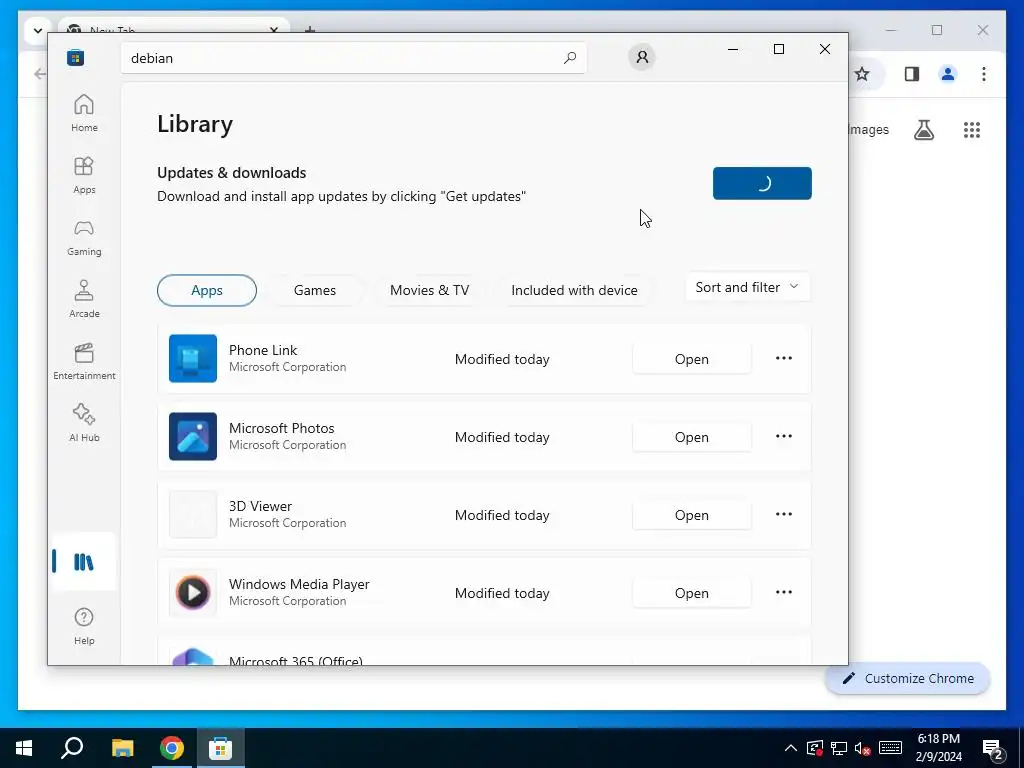
Task: Open Chrome three-dot menu
Action: [x=984, y=74]
